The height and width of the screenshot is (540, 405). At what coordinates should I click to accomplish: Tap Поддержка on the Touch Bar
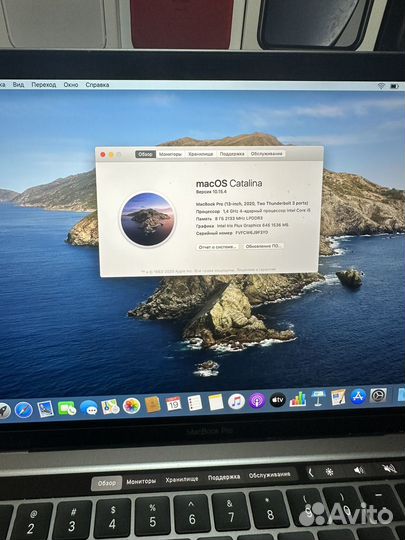pyautogui.click(x=224, y=477)
